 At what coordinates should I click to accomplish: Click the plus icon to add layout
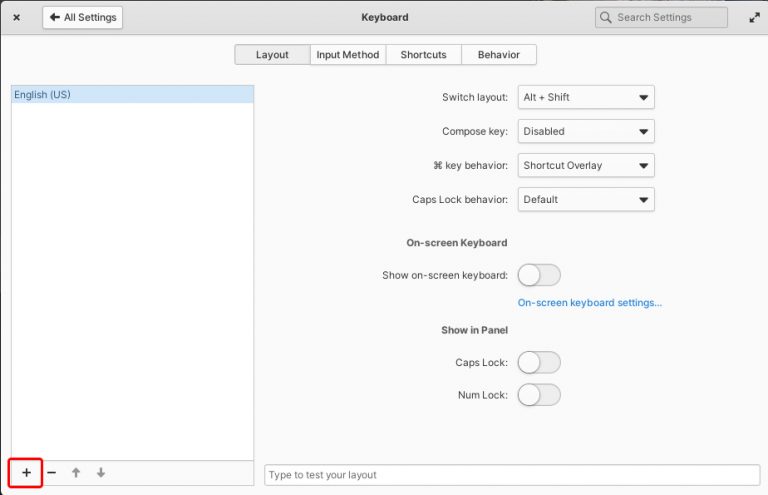[26, 472]
